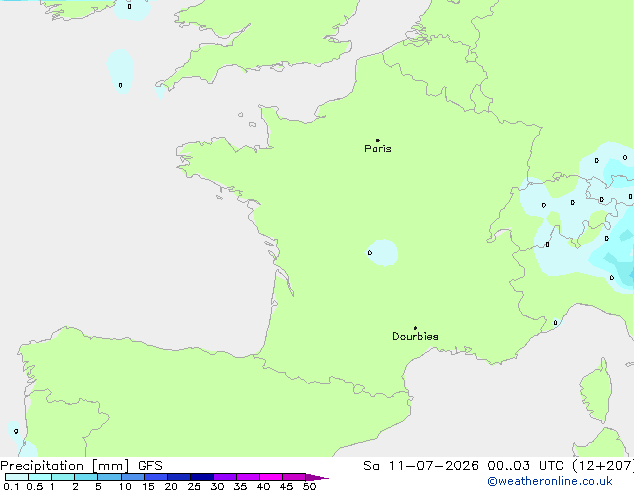Click the legend value 10 label
Viewport: 634px width, 490px height.
tap(125, 486)
